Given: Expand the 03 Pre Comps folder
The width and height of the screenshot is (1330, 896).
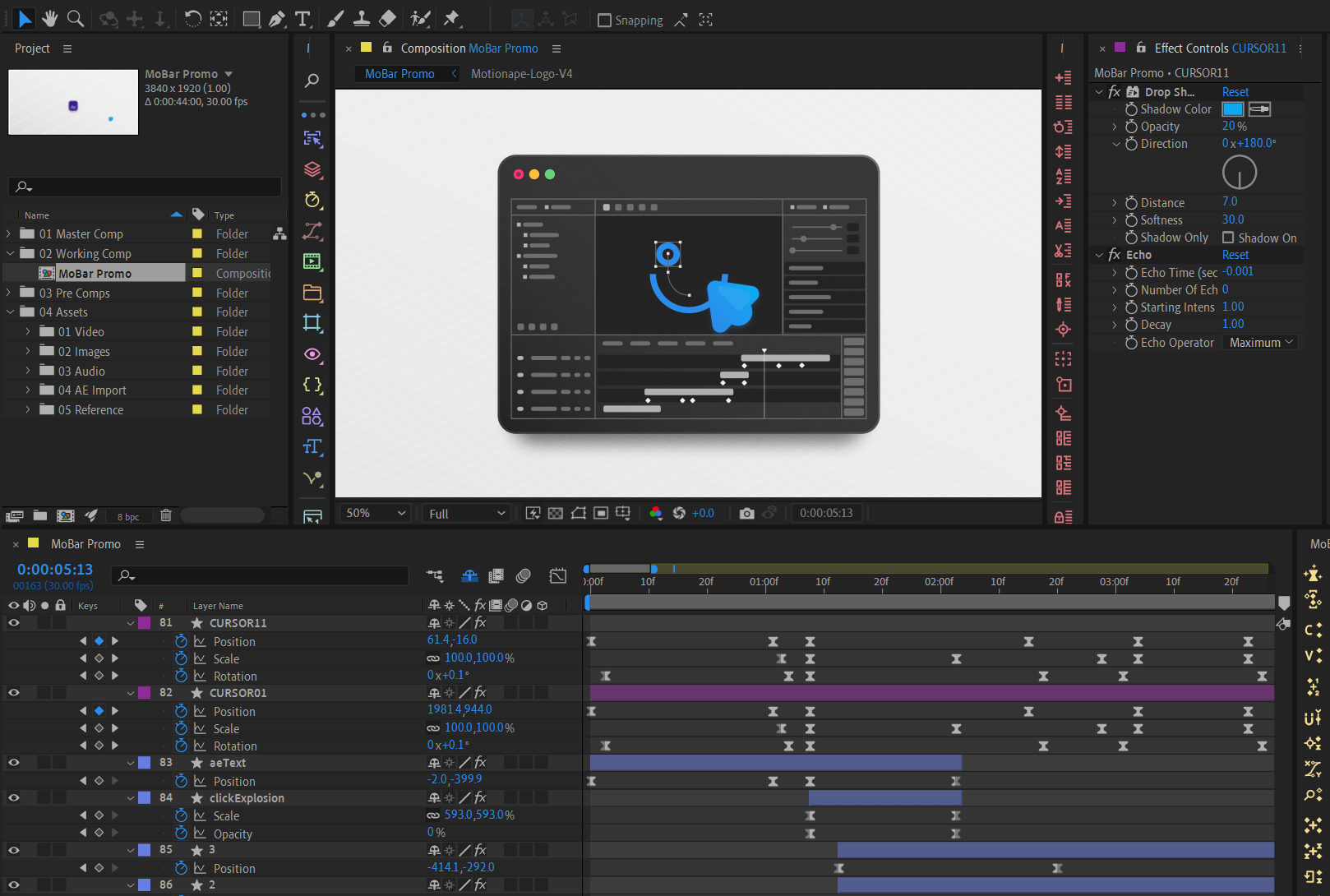Looking at the screenshot, I should click(9, 293).
